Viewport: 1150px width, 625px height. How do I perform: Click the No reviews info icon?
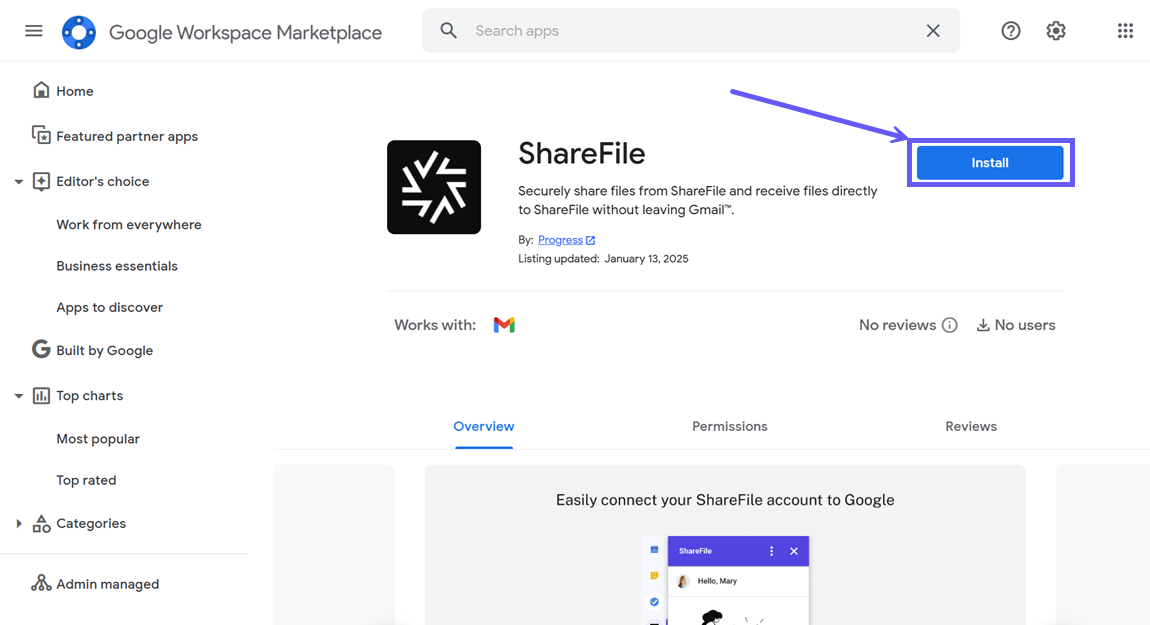tap(950, 325)
